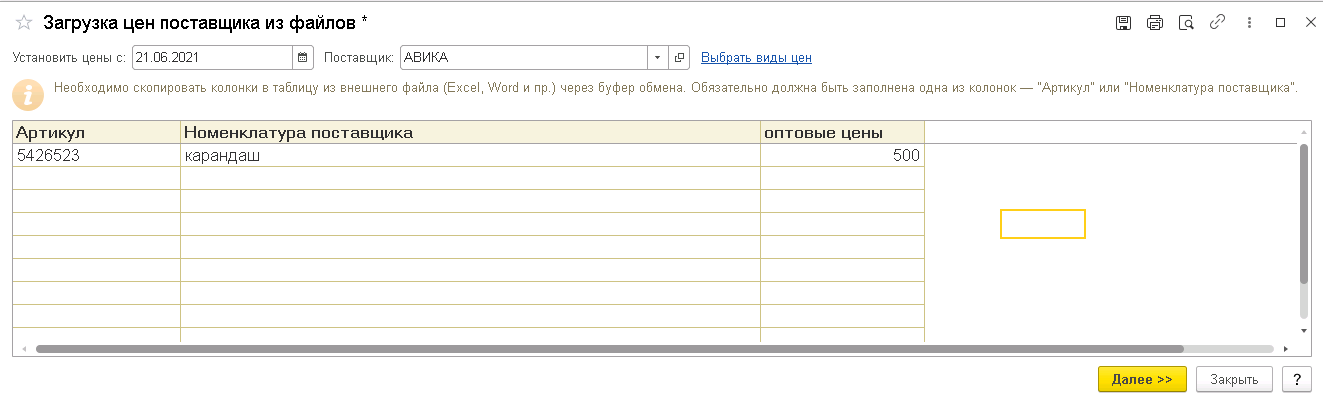
Task: Print using the printer icon
Action: pyautogui.click(x=1155, y=22)
